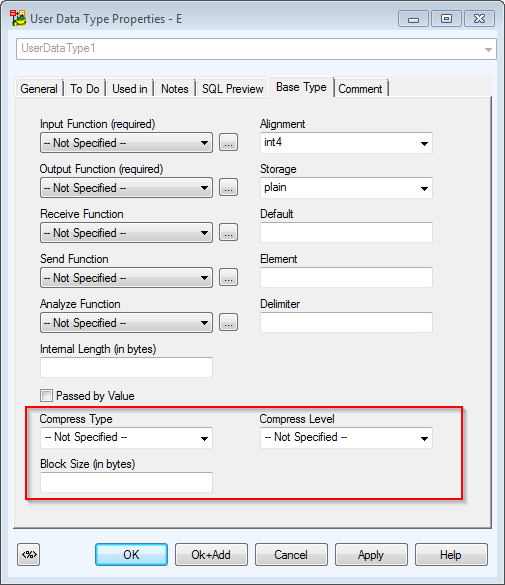The width and height of the screenshot is (505, 585).
Task: Click the Apply button
Action: (x=371, y=554)
